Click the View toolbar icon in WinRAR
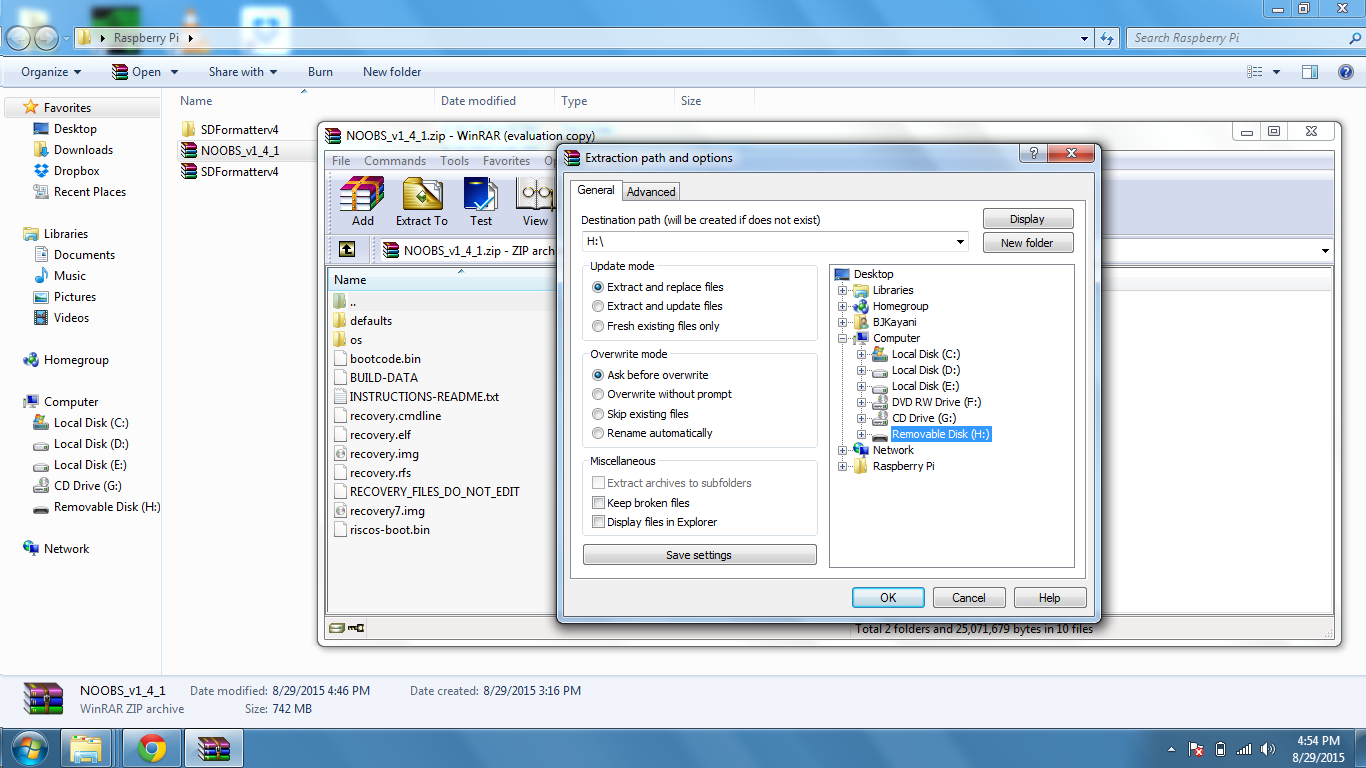The image size is (1366, 768). [x=535, y=201]
